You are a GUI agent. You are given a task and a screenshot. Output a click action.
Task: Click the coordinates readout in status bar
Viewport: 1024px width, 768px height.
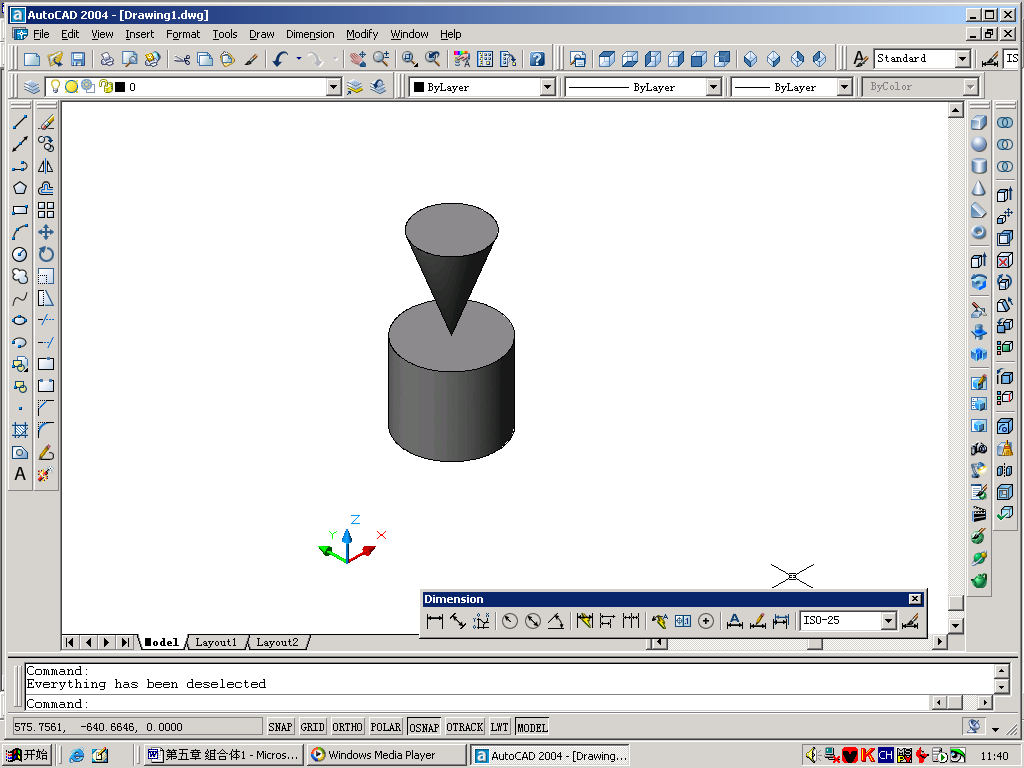pyautogui.click(x=137, y=727)
